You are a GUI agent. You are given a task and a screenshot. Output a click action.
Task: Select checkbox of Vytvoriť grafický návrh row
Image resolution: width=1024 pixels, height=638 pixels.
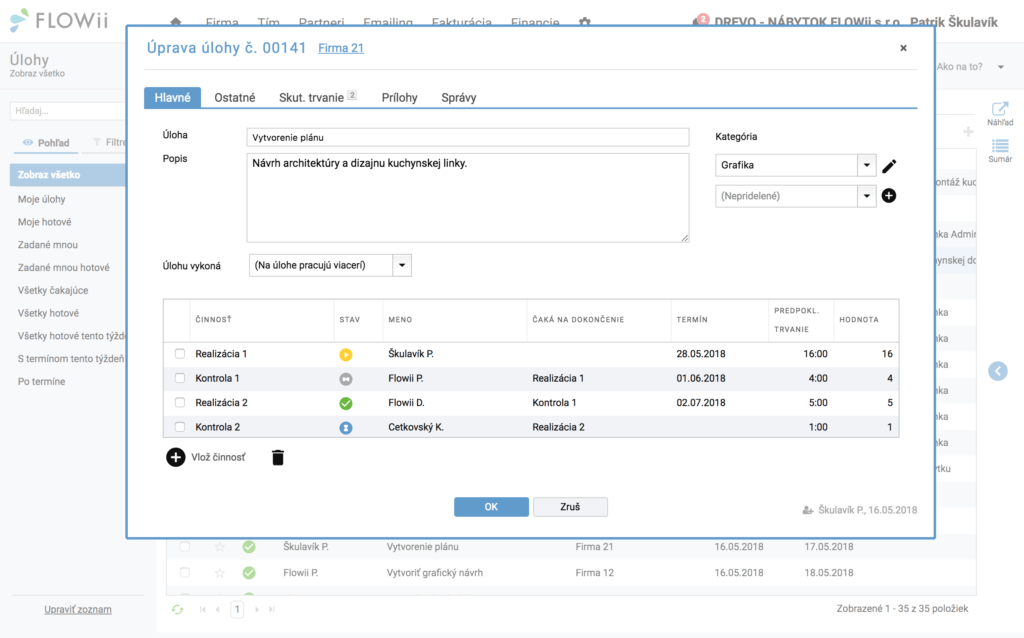(185, 573)
